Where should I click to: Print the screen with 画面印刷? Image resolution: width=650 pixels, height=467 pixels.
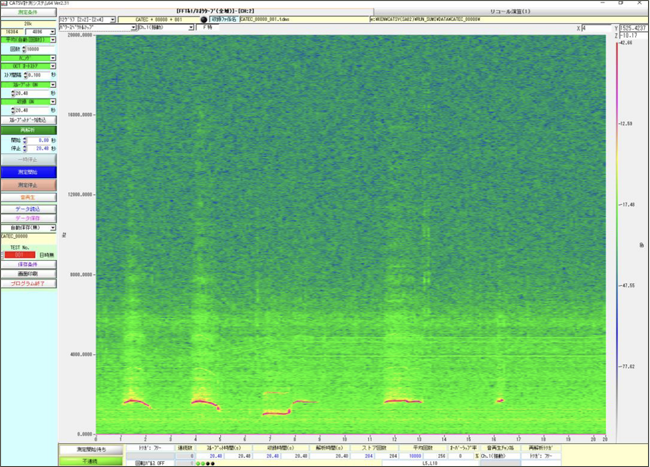coord(27,273)
